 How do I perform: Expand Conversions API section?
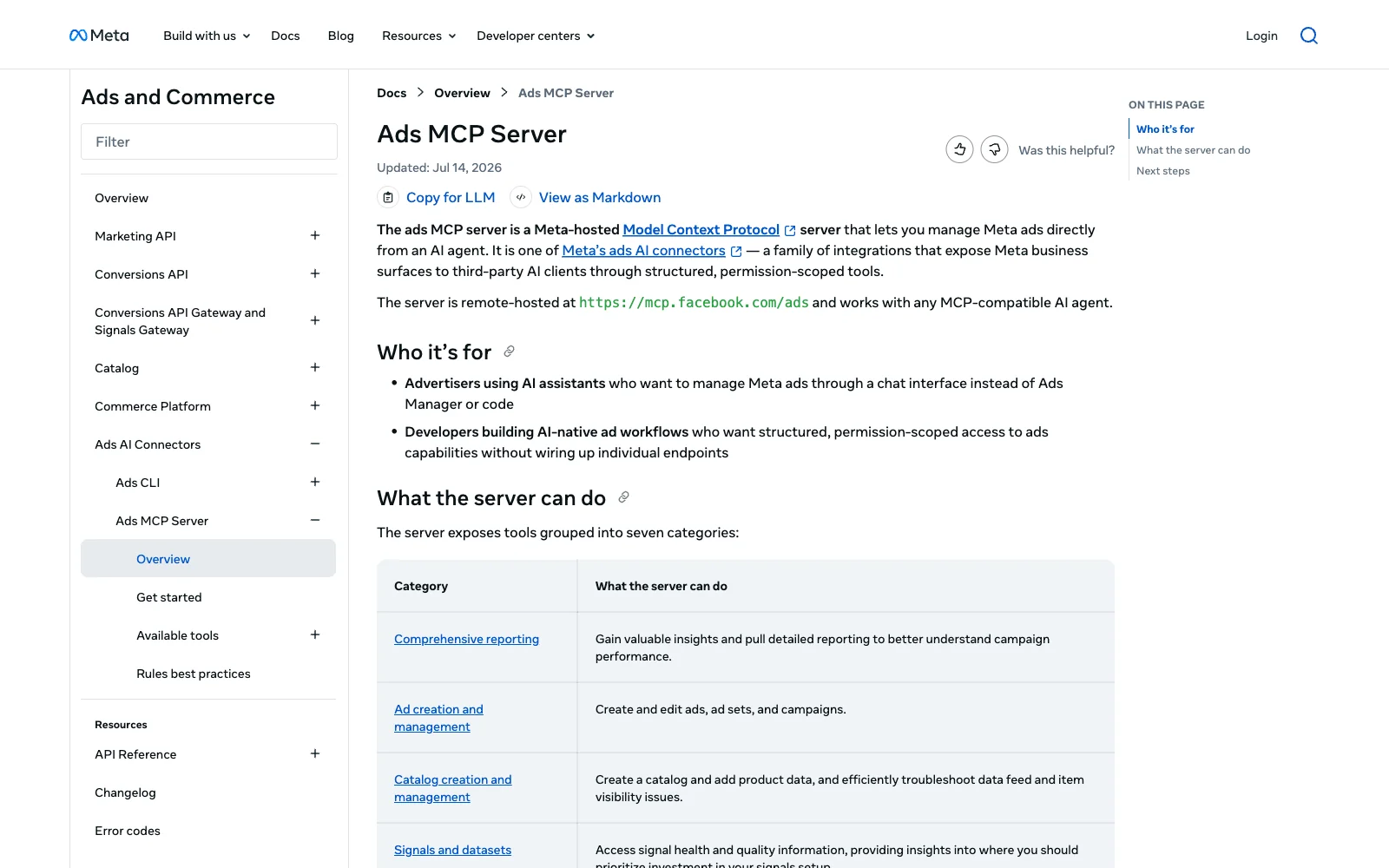pos(315,273)
